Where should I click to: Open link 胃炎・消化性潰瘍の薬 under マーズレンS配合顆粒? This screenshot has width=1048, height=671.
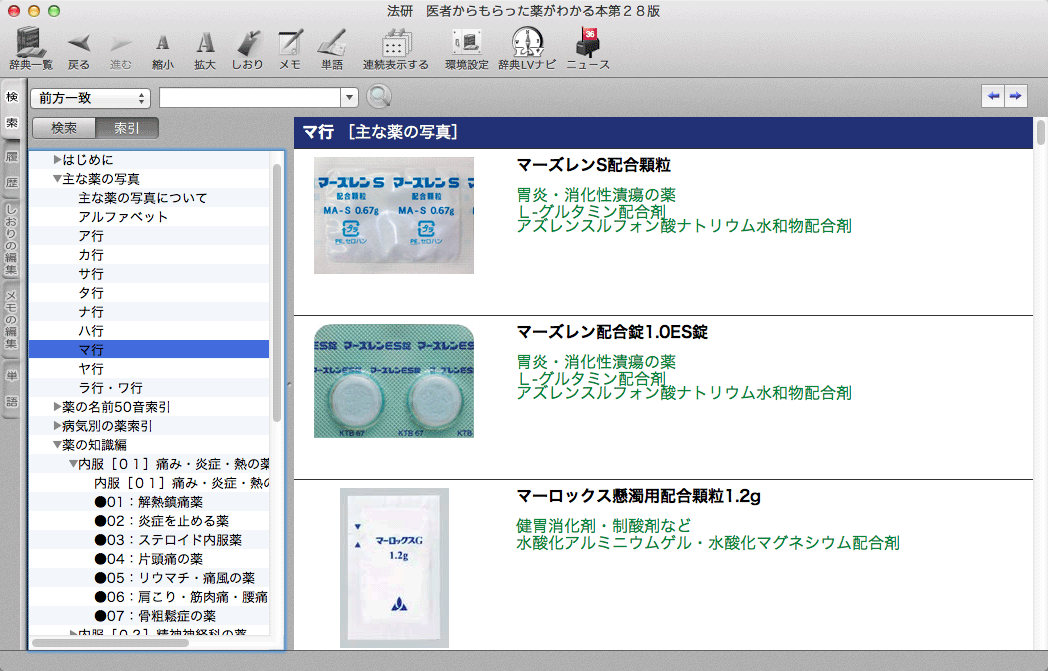[596, 194]
